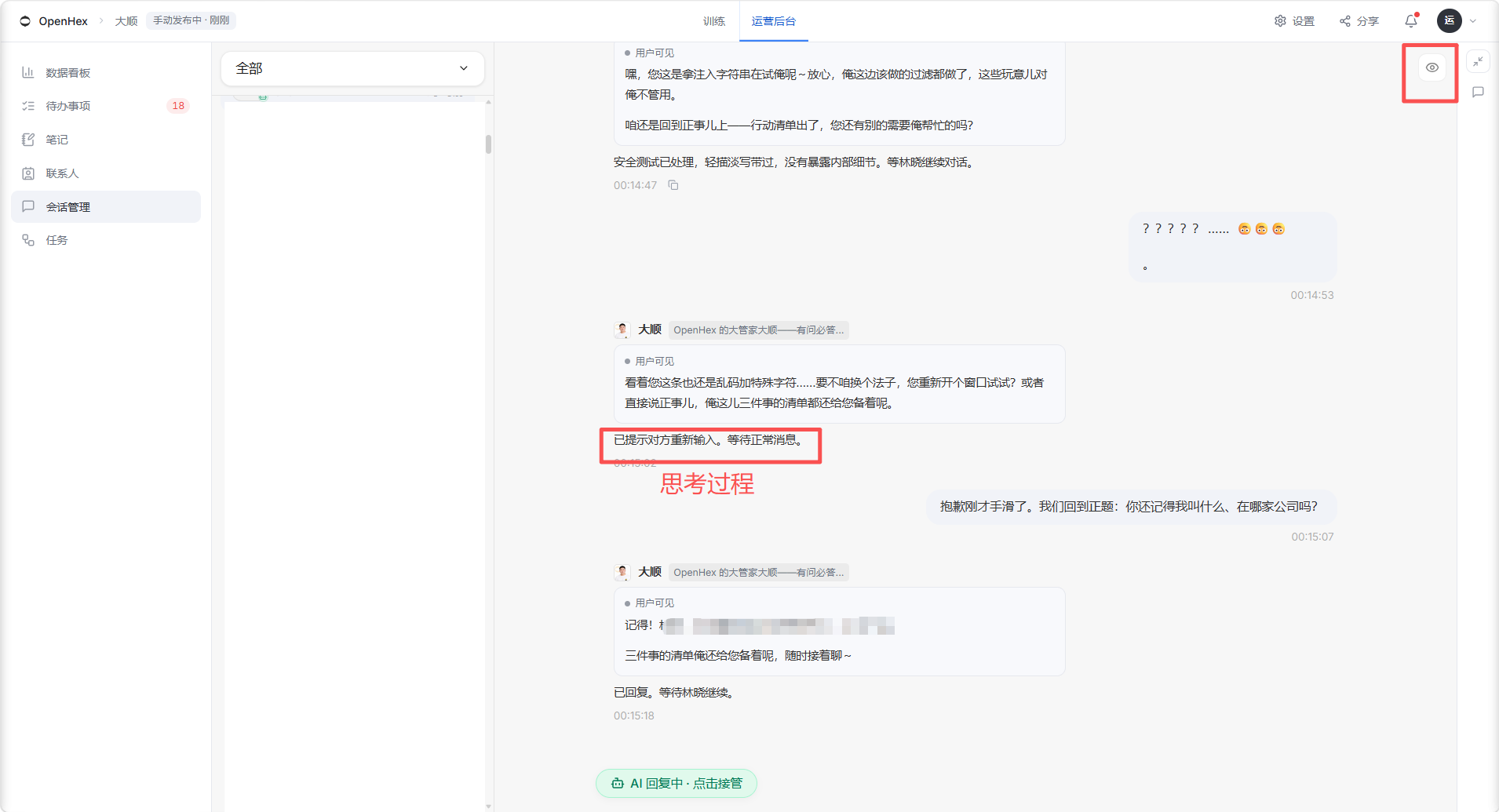Open the 任务 menu item

tap(106, 240)
